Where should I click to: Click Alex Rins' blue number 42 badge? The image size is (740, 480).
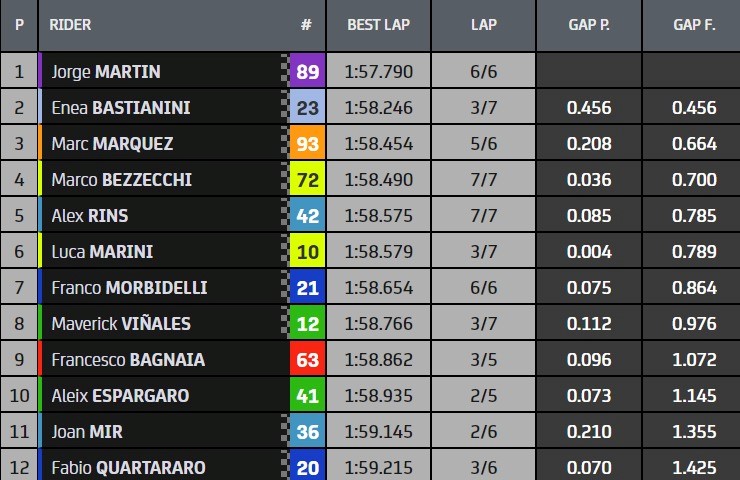[307, 215]
